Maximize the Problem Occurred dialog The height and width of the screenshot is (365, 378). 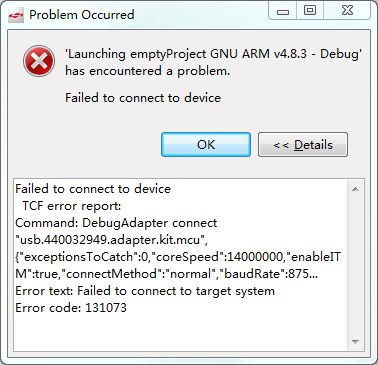(310, 11)
